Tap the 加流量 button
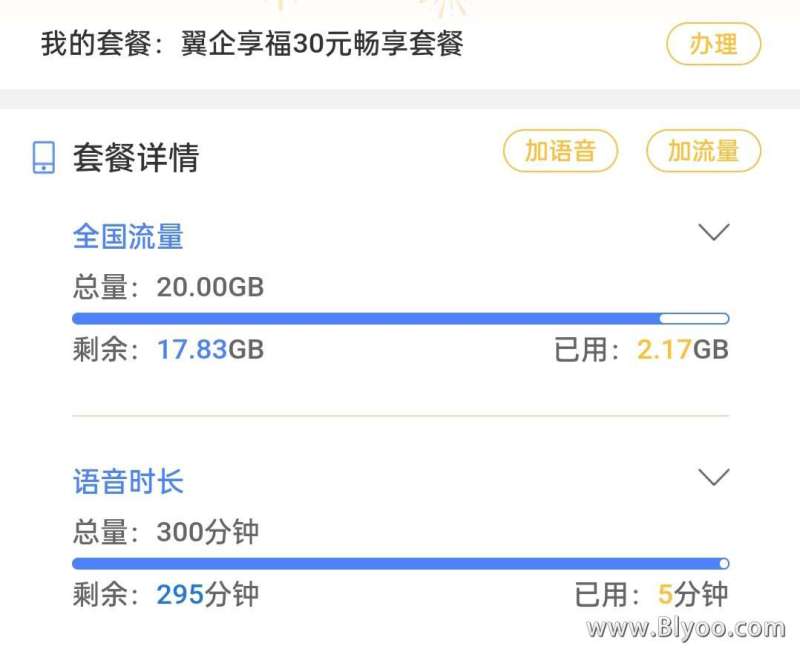Viewport: 800px width, 658px height. 704,151
